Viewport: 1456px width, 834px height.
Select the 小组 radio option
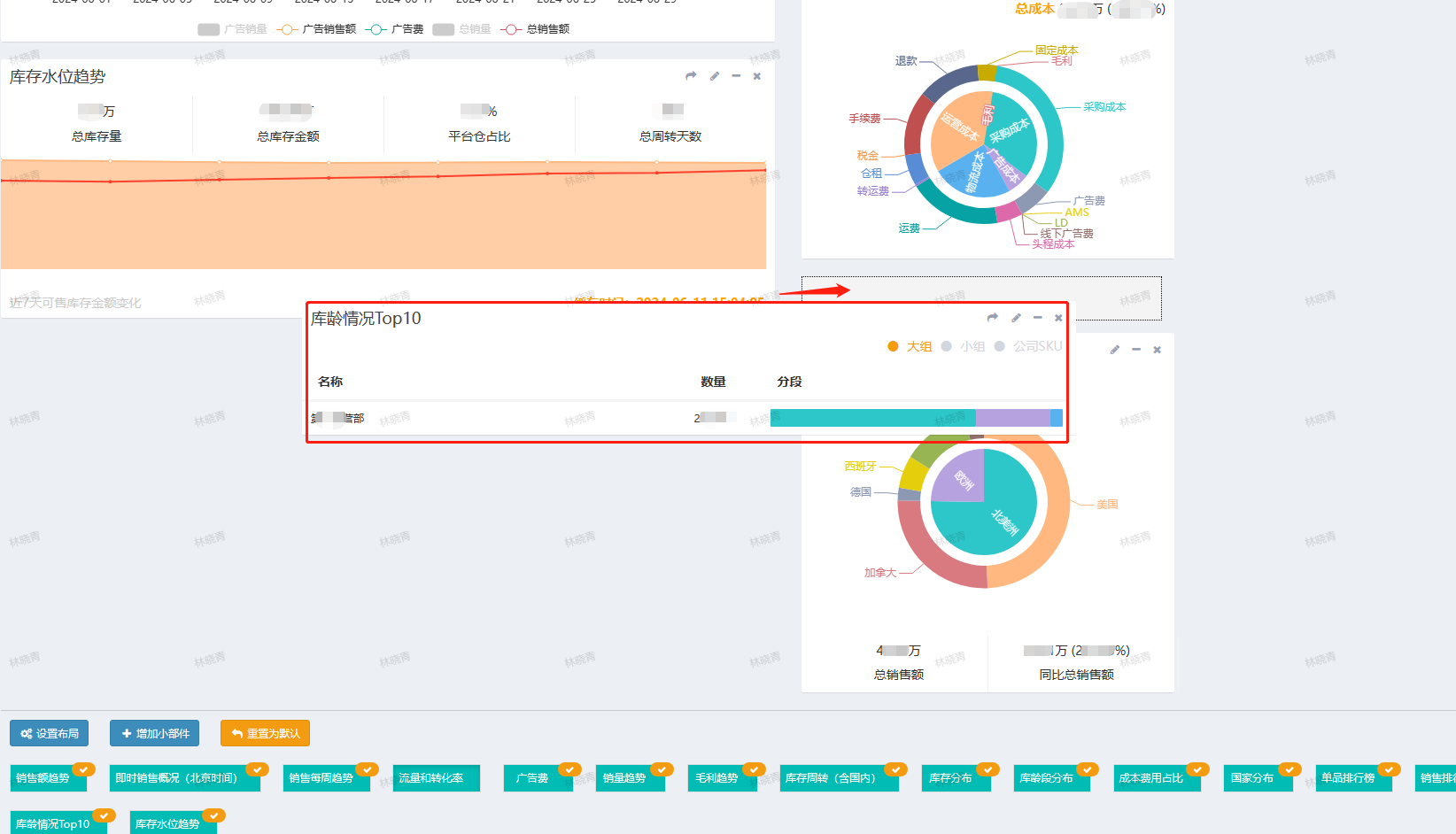point(963,346)
